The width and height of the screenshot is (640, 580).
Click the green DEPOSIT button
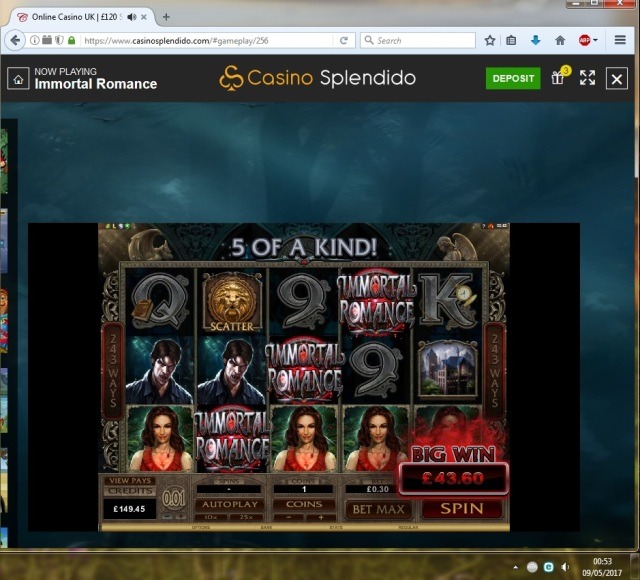coord(513,78)
